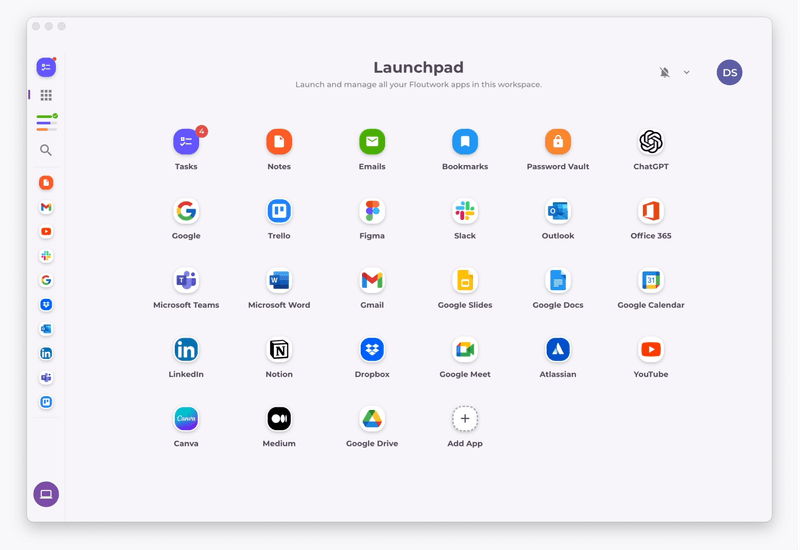Launch the Canva app
The image size is (800, 550).
[x=186, y=419]
